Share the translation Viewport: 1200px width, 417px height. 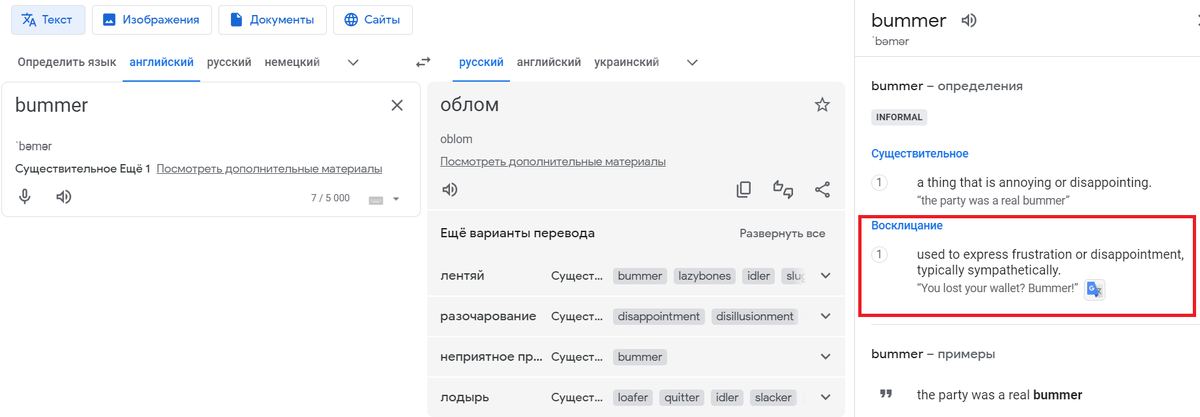tap(822, 189)
